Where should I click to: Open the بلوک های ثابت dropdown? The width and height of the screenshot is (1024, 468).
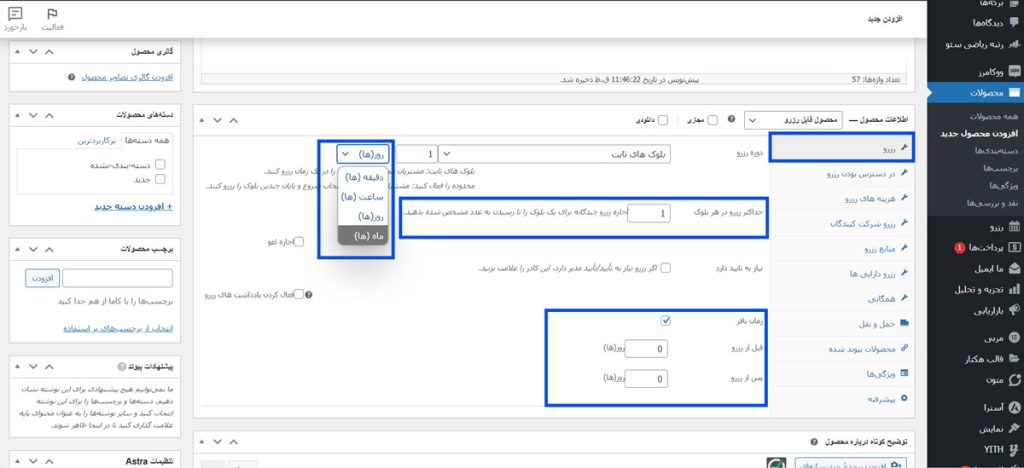click(555, 154)
